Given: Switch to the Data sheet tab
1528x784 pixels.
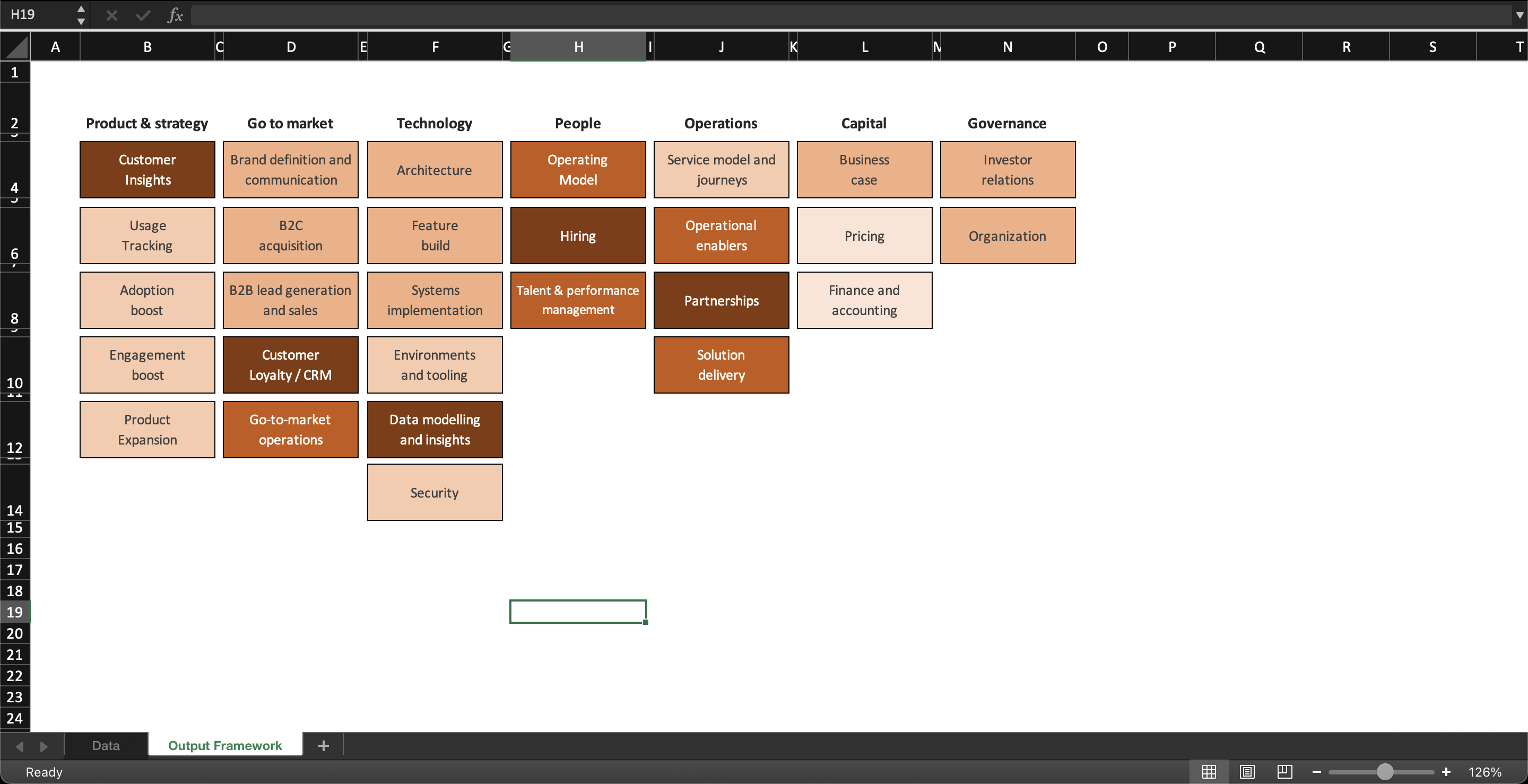Looking at the screenshot, I should pyautogui.click(x=106, y=745).
